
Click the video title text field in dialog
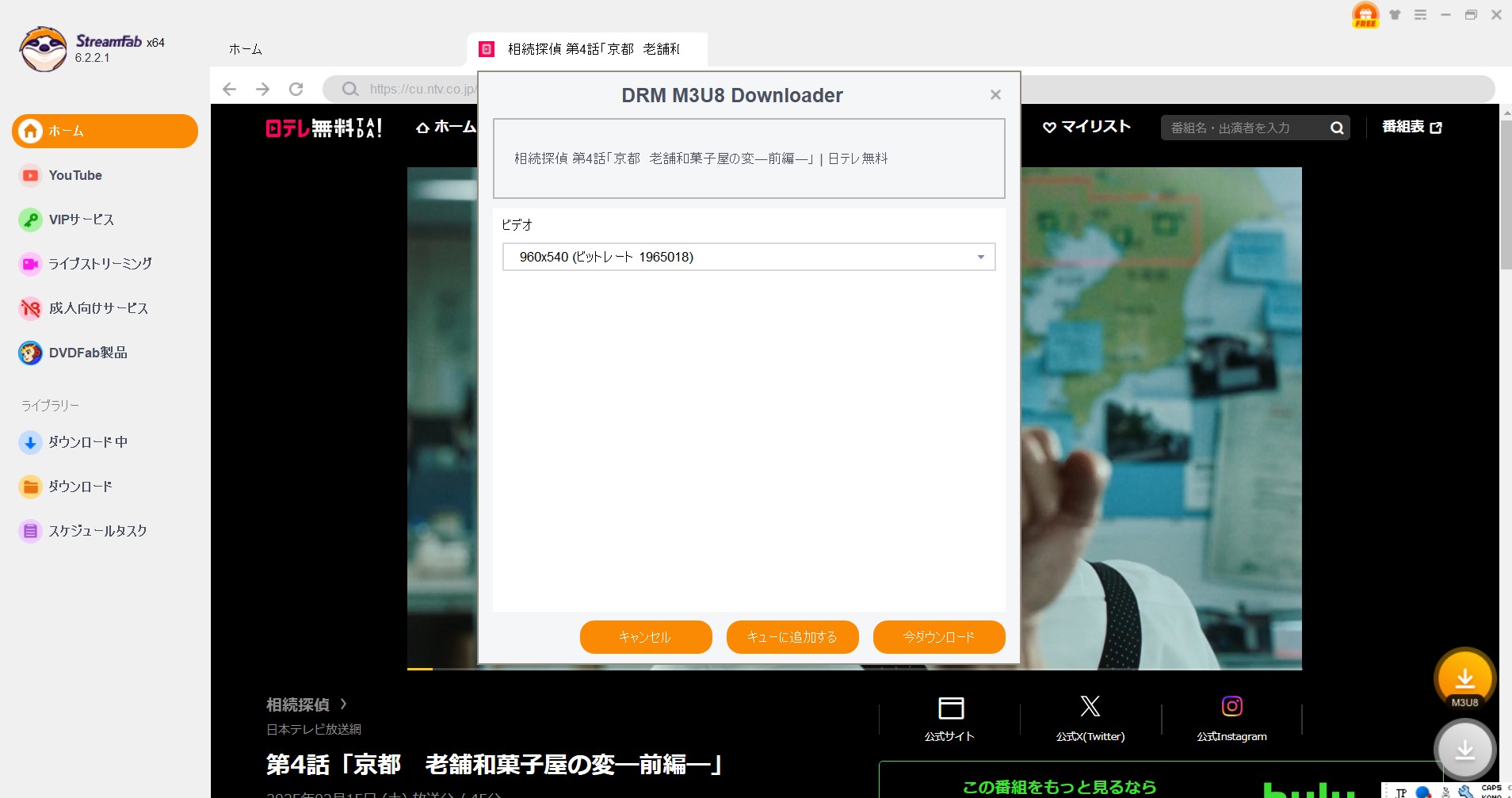(749, 158)
